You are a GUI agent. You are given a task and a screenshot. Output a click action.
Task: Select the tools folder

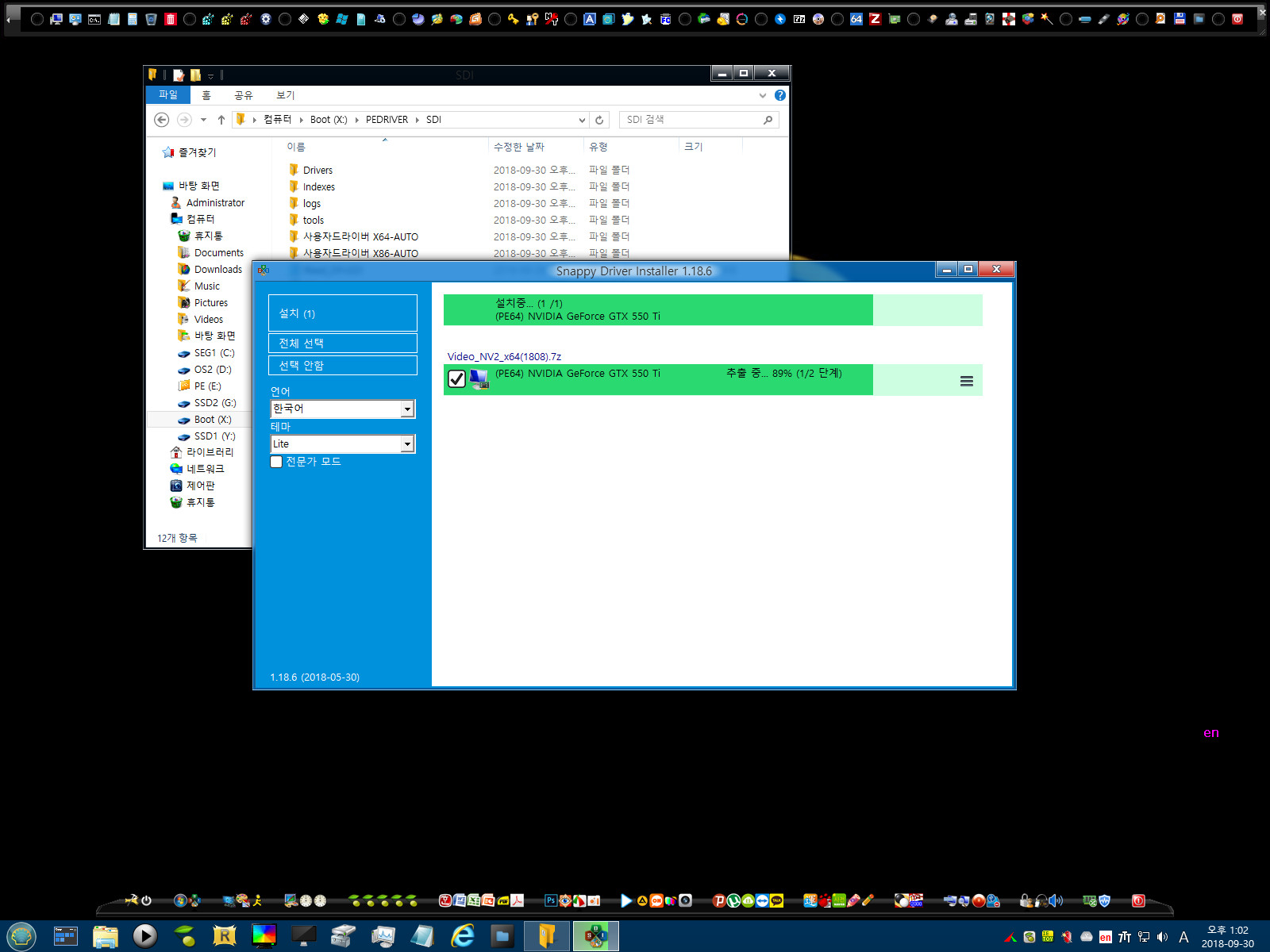click(313, 221)
